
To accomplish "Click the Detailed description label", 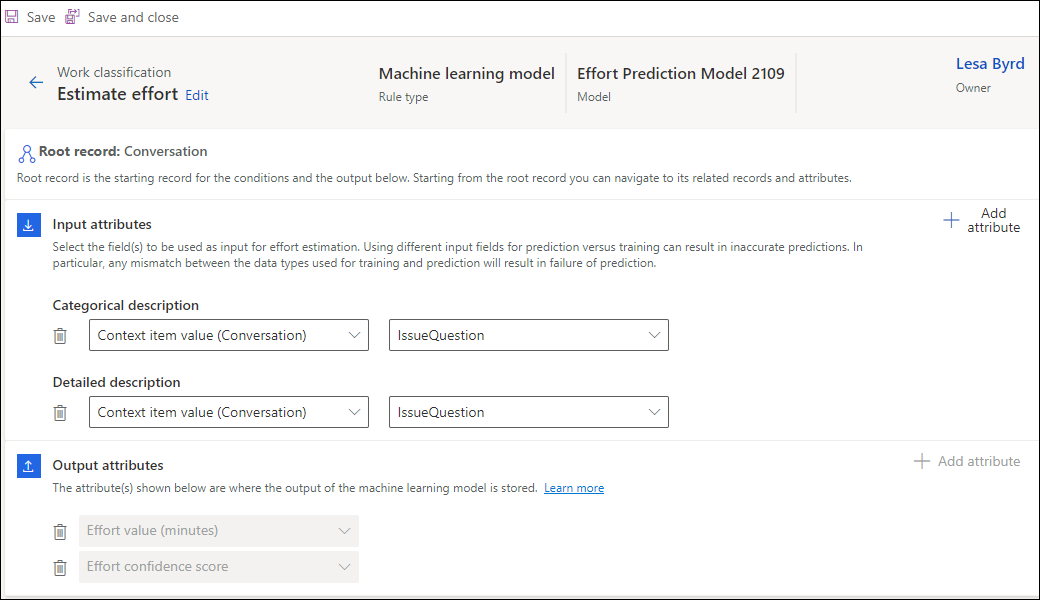I will point(116,383).
